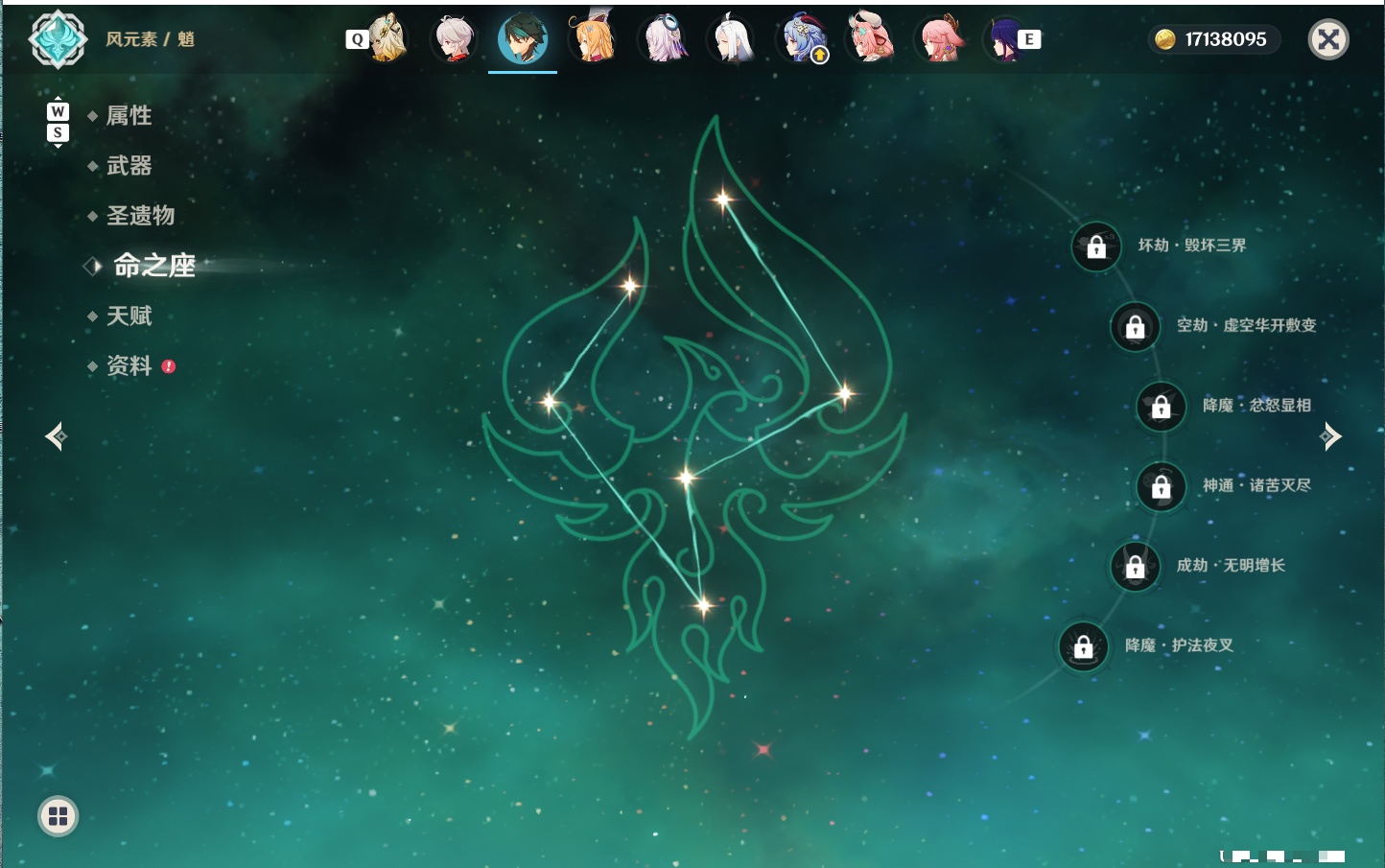The width and height of the screenshot is (1385, 868).
Task: Click the Mora balance 17138095
Action: click(1212, 39)
